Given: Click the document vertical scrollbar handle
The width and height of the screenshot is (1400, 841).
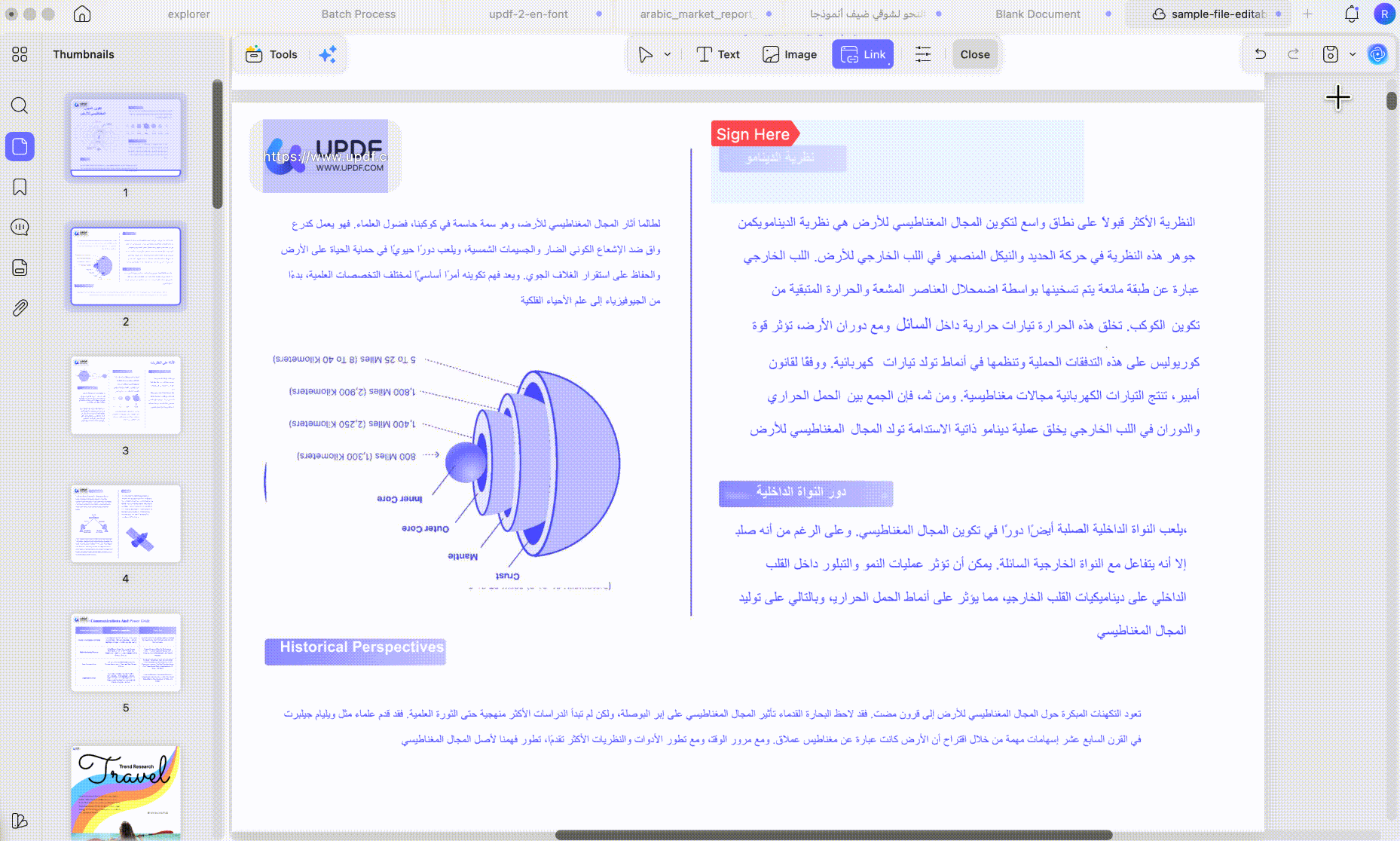Looking at the screenshot, I should pos(1392,100).
